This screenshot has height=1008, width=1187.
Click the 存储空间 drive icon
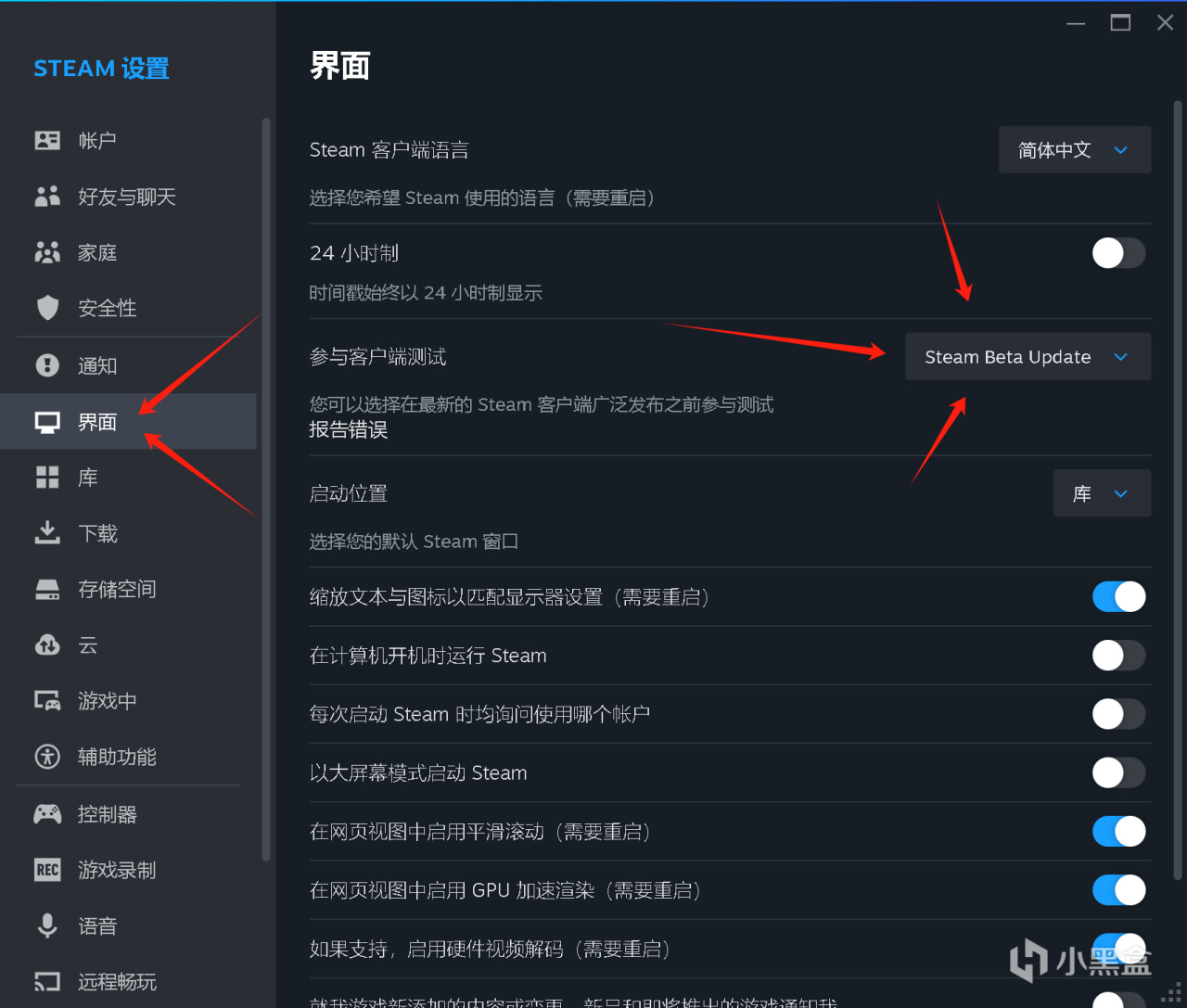point(47,590)
